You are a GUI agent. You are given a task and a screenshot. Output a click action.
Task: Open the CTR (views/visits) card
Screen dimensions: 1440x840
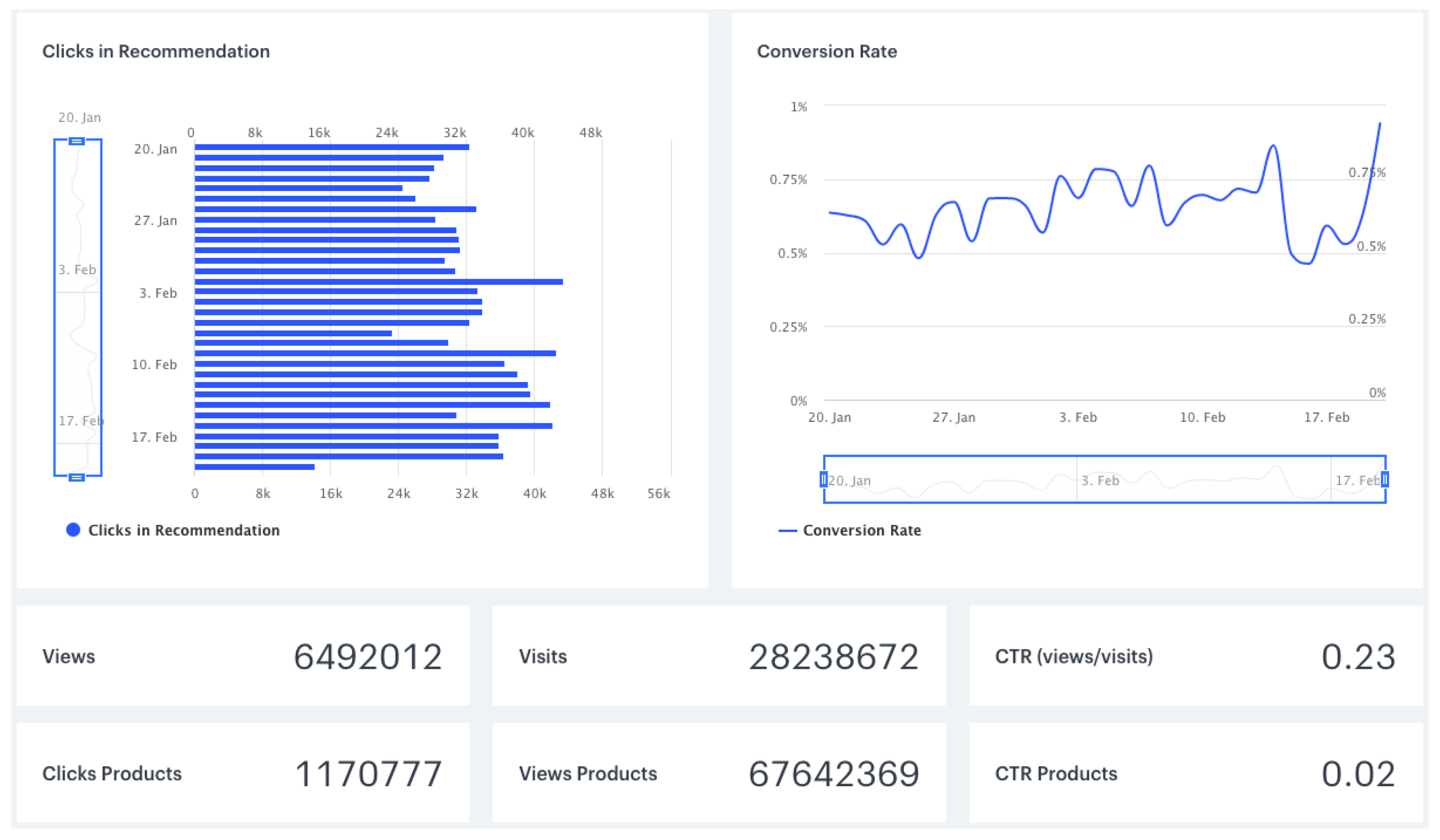[x=1196, y=656]
